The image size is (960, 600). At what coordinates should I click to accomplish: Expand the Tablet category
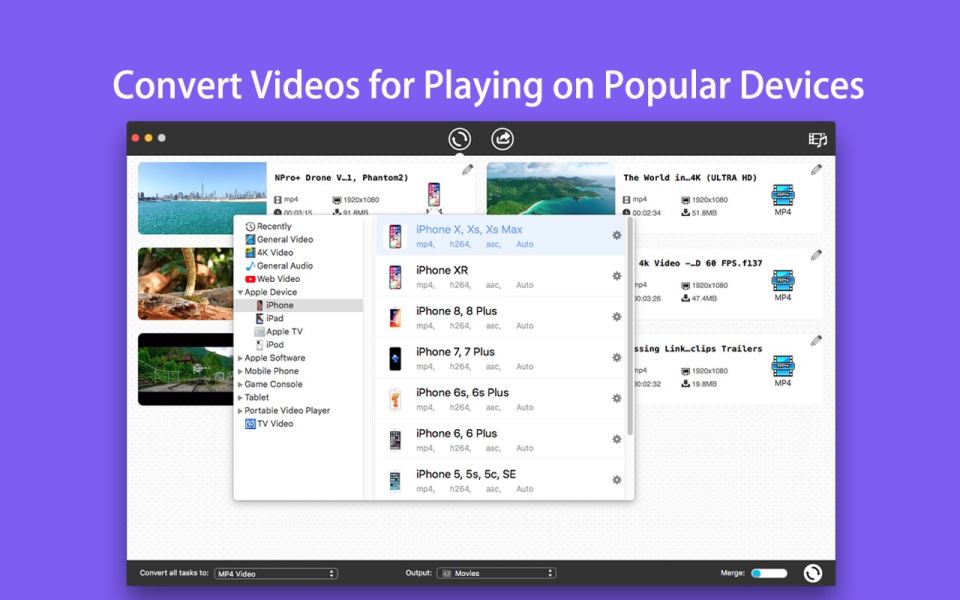pyautogui.click(x=240, y=398)
